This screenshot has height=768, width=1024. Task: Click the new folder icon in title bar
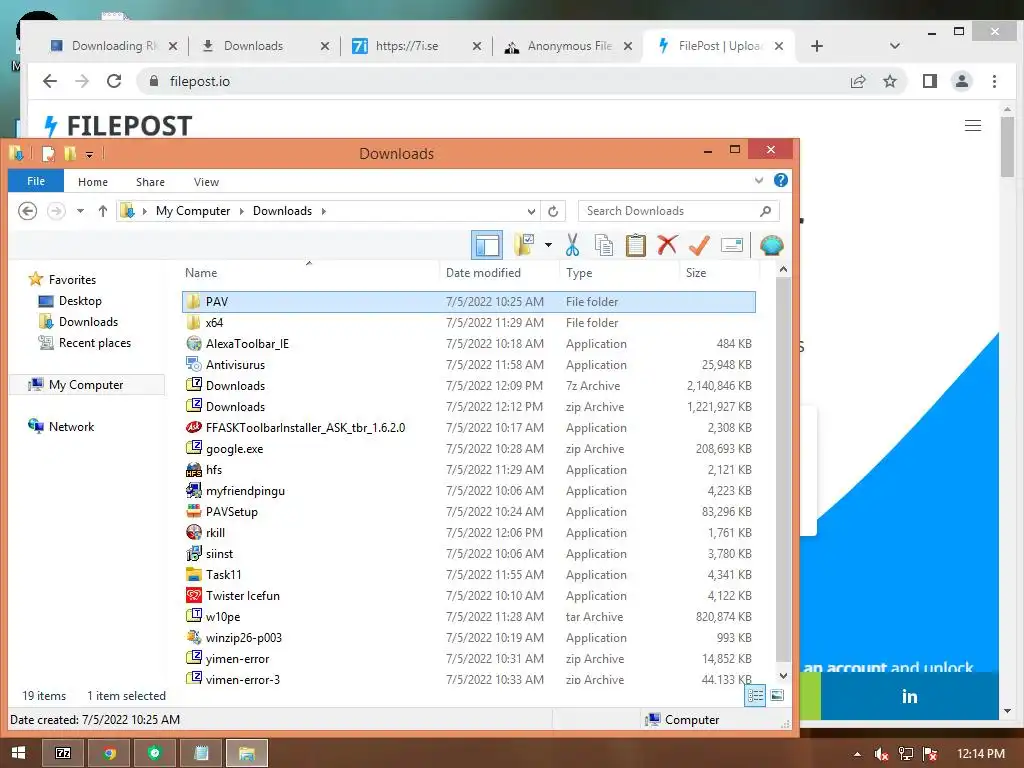70,153
